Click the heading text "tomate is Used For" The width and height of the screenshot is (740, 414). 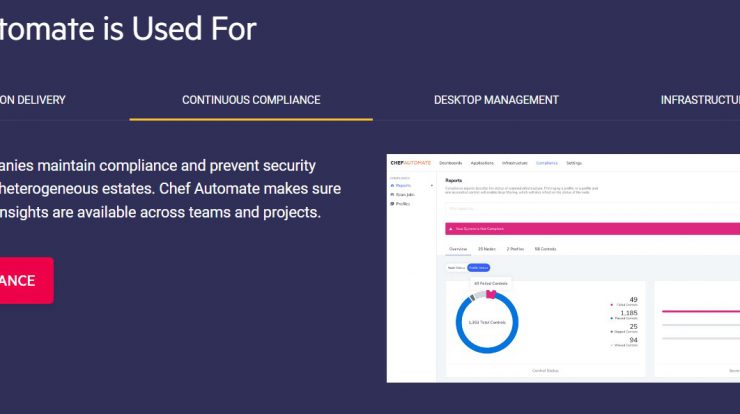[128, 29]
